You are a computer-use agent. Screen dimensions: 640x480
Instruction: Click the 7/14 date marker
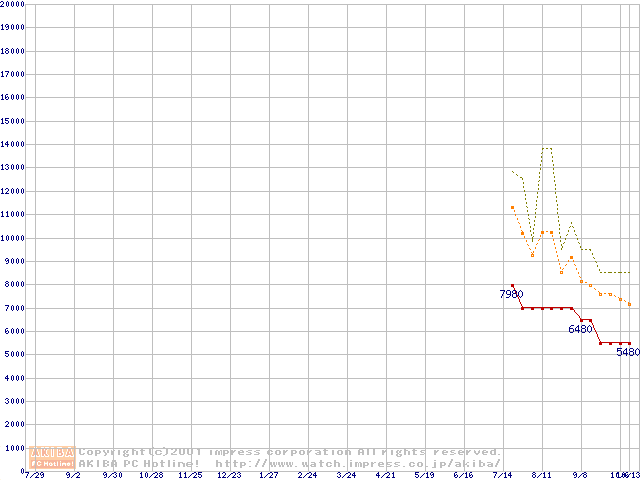click(502, 475)
